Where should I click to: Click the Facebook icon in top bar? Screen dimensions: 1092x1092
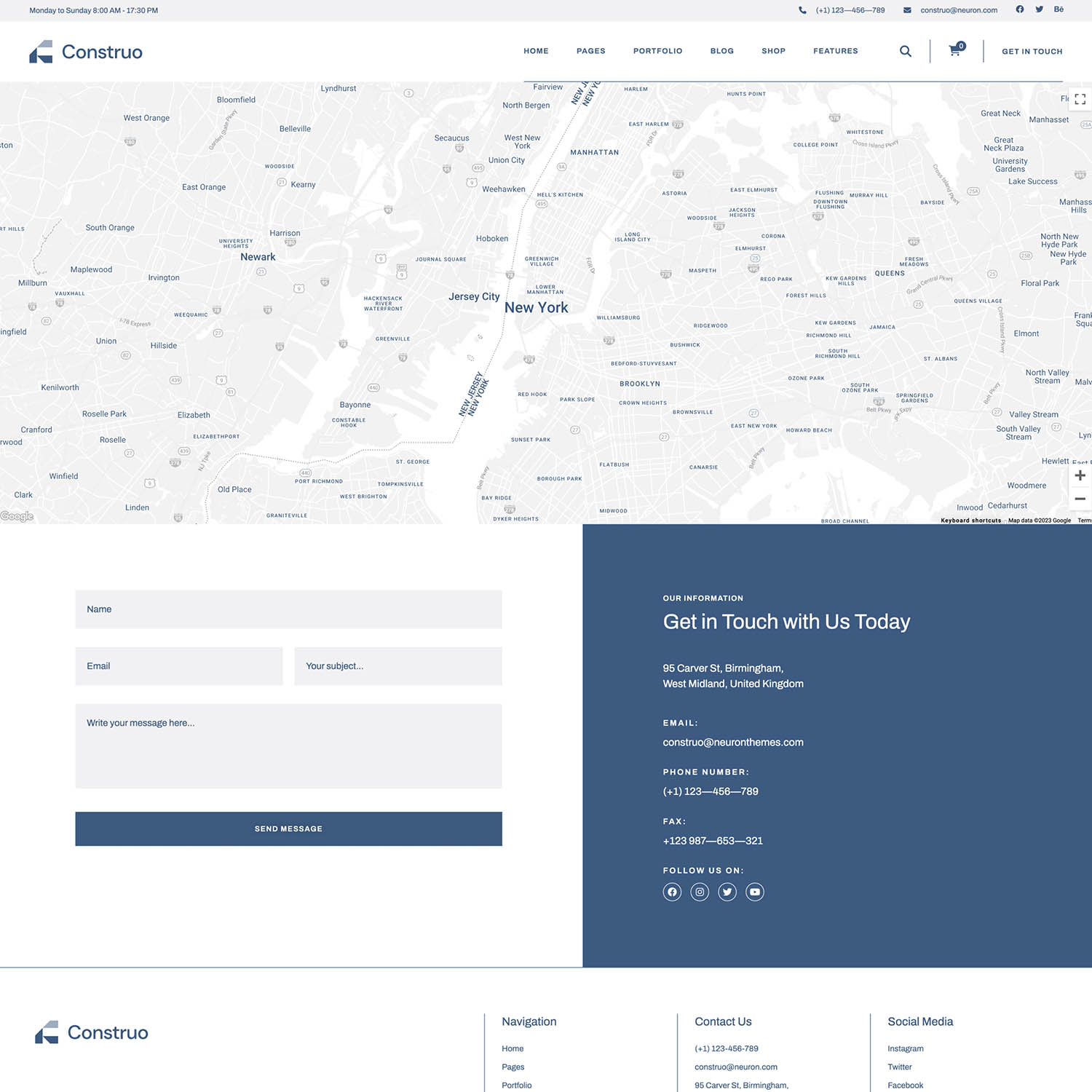[1020, 9]
